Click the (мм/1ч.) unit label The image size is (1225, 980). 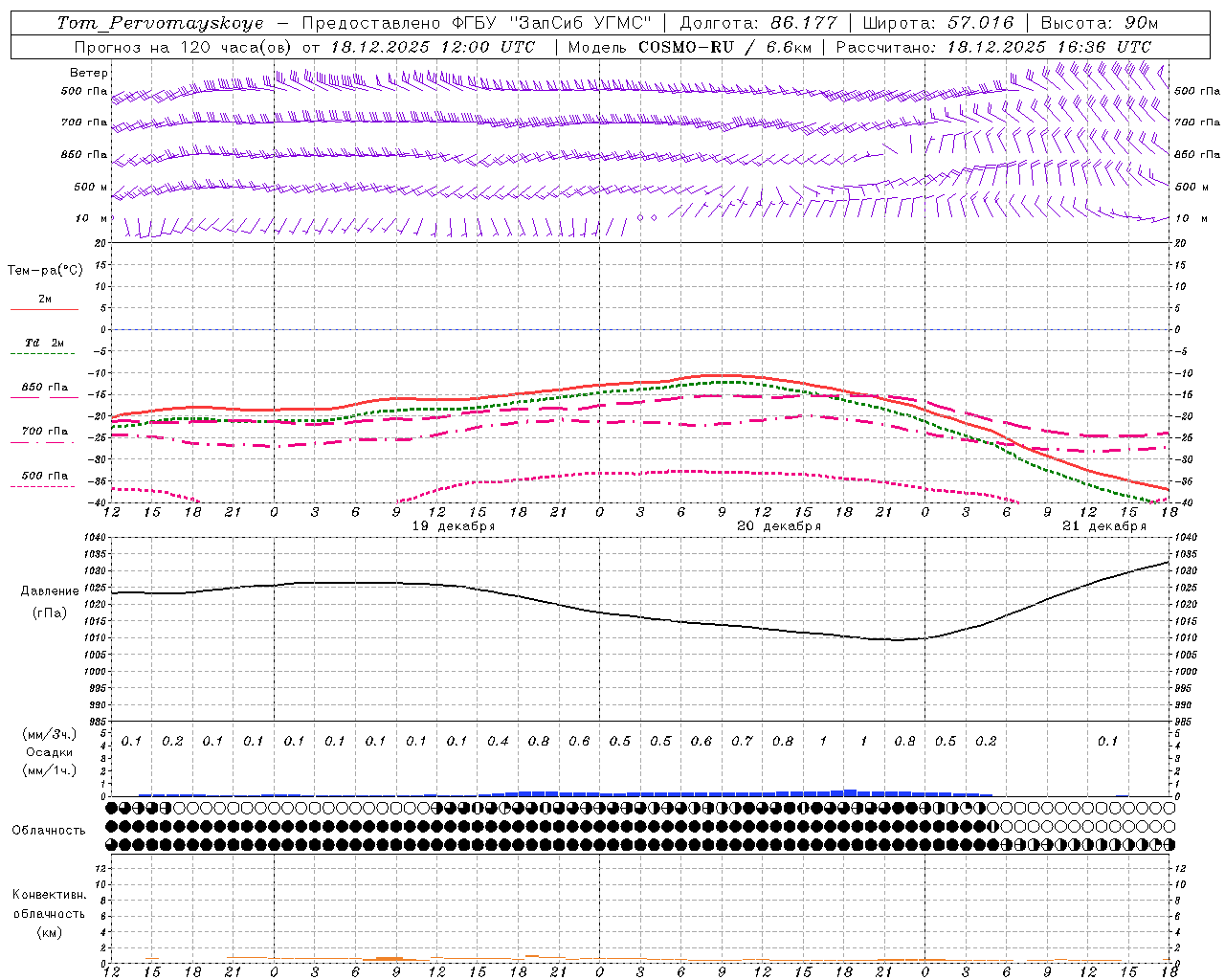coord(50,770)
